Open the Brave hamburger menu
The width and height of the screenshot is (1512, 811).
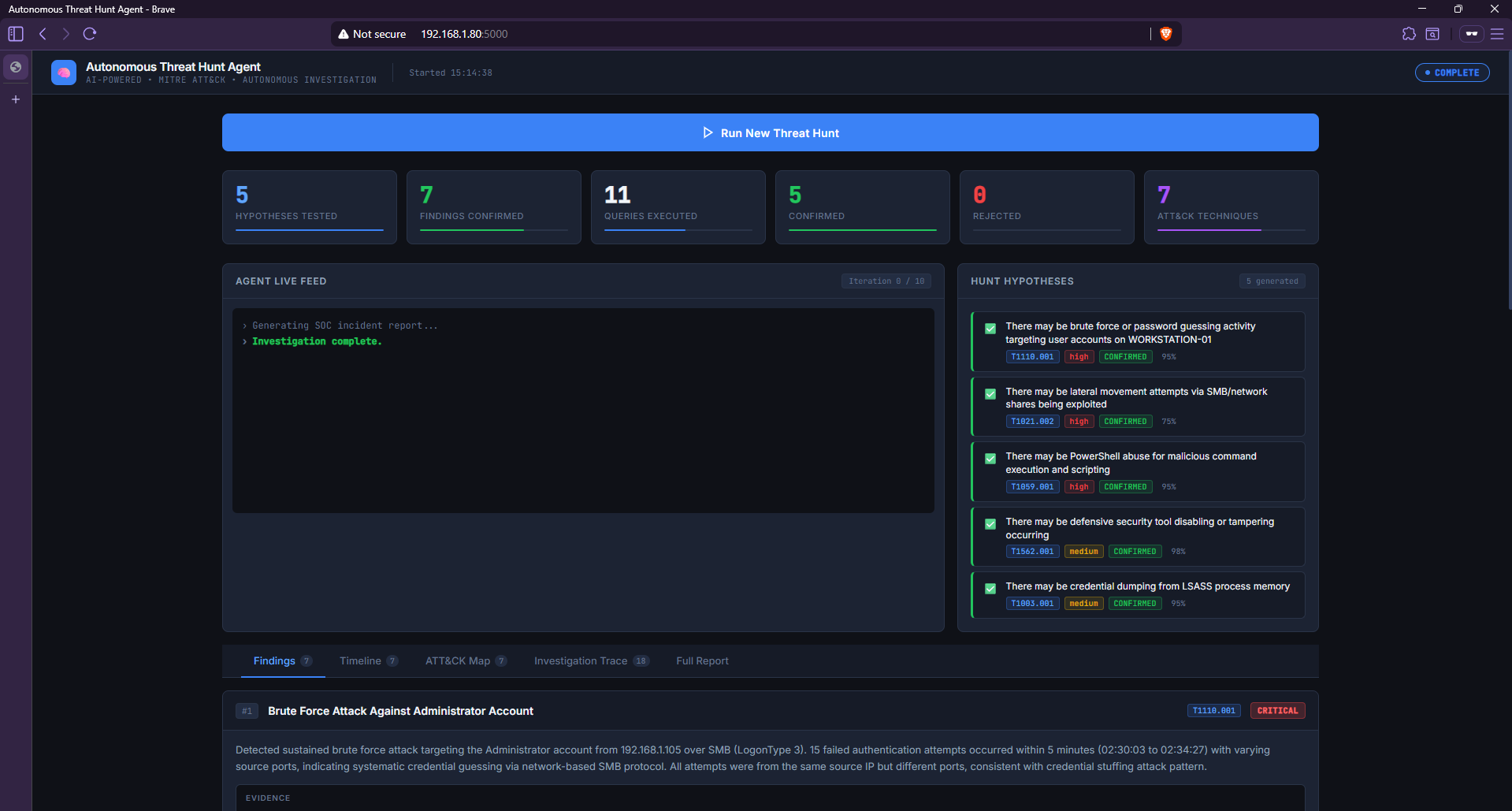coord(1497,34)
